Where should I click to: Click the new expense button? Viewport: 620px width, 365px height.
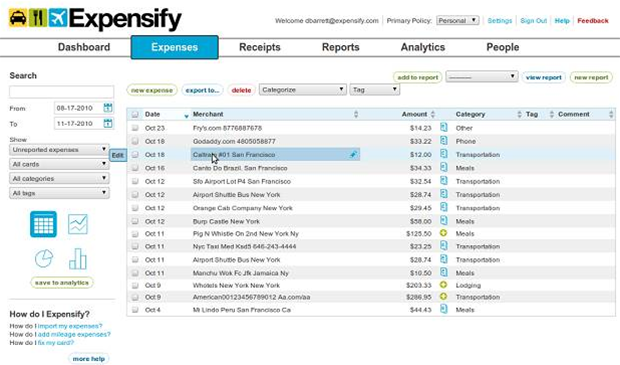pyautogui.click(x=152, y=91)
